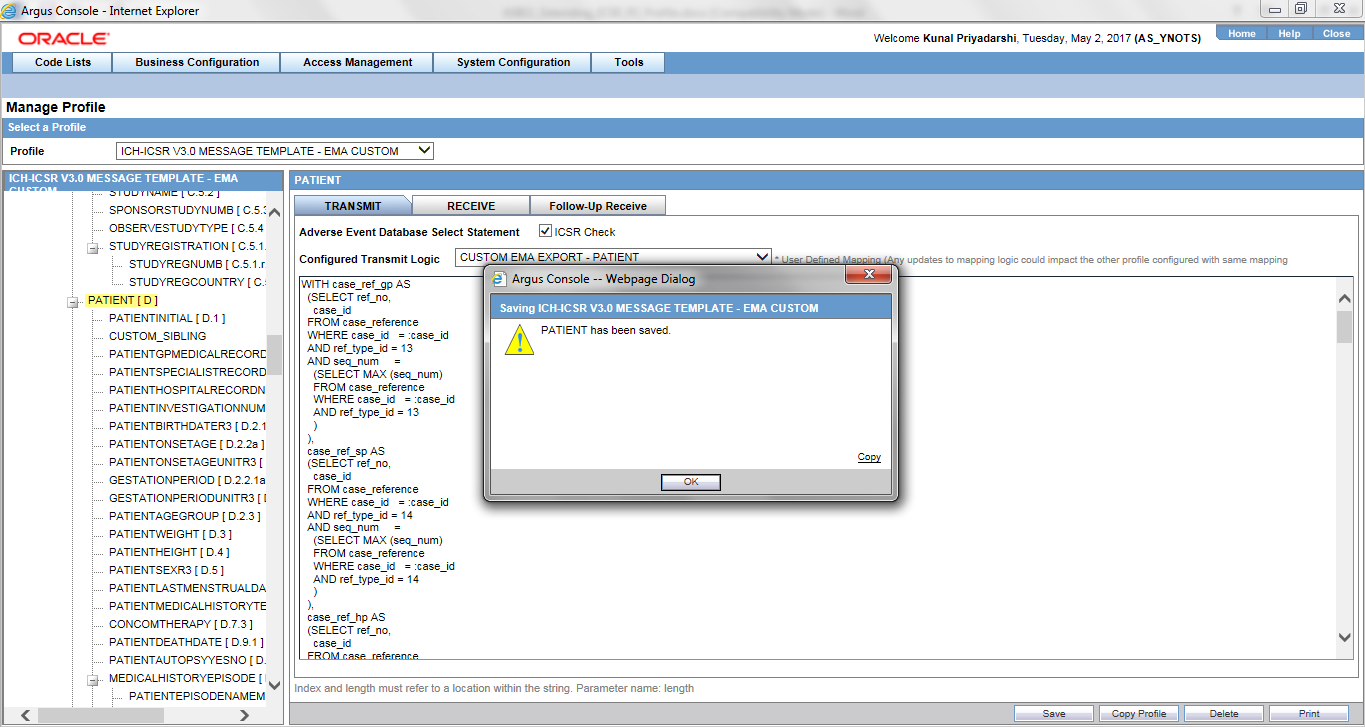The width and height of the screenshot is (1365, 727).
Task: Select PATIENTINITIAL [ D.1 ] tree item
Action: (167, 318)
